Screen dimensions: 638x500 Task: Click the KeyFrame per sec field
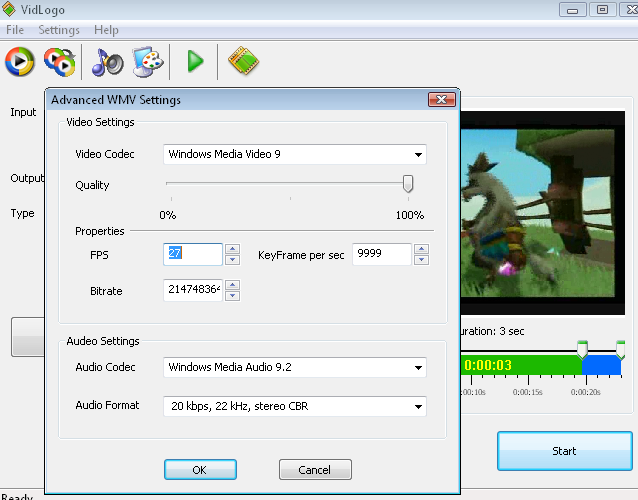(x=382, y=254)
